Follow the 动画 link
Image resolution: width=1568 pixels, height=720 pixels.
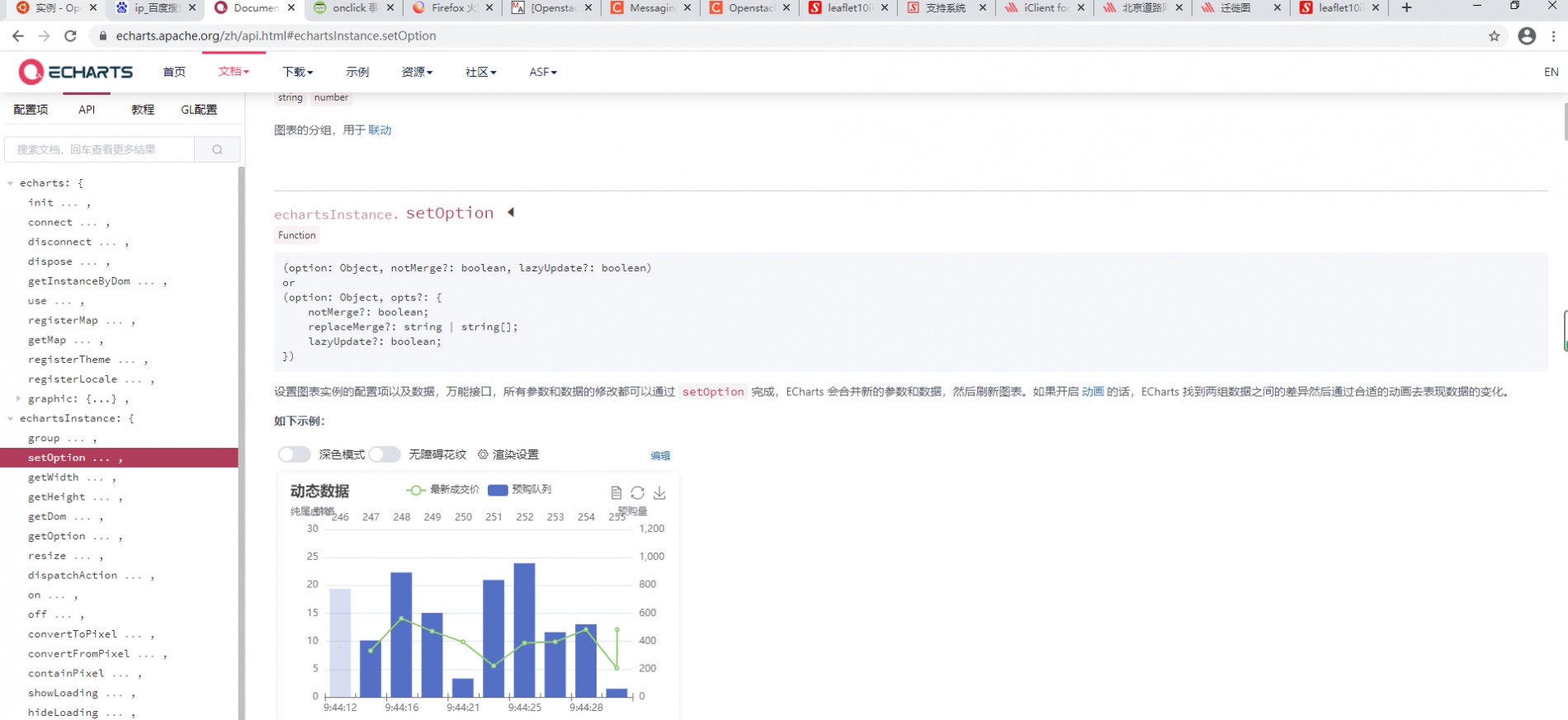[x=1093, y=392]
